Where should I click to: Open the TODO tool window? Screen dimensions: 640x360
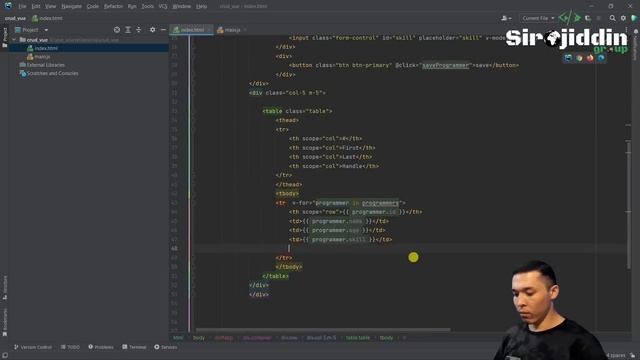coord(70,347)
